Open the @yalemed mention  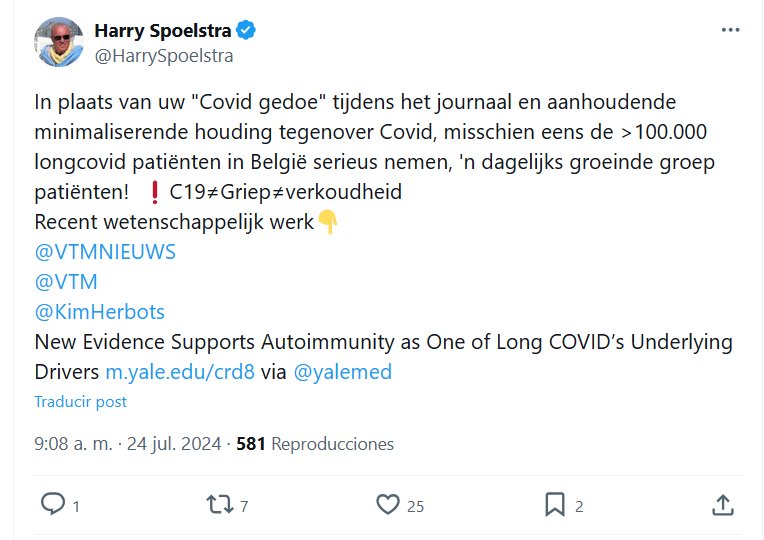click(x=342, y=372)
